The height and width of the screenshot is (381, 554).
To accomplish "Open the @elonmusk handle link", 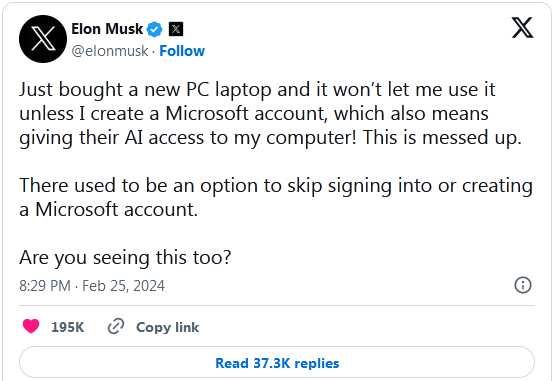I will point(110,51).
